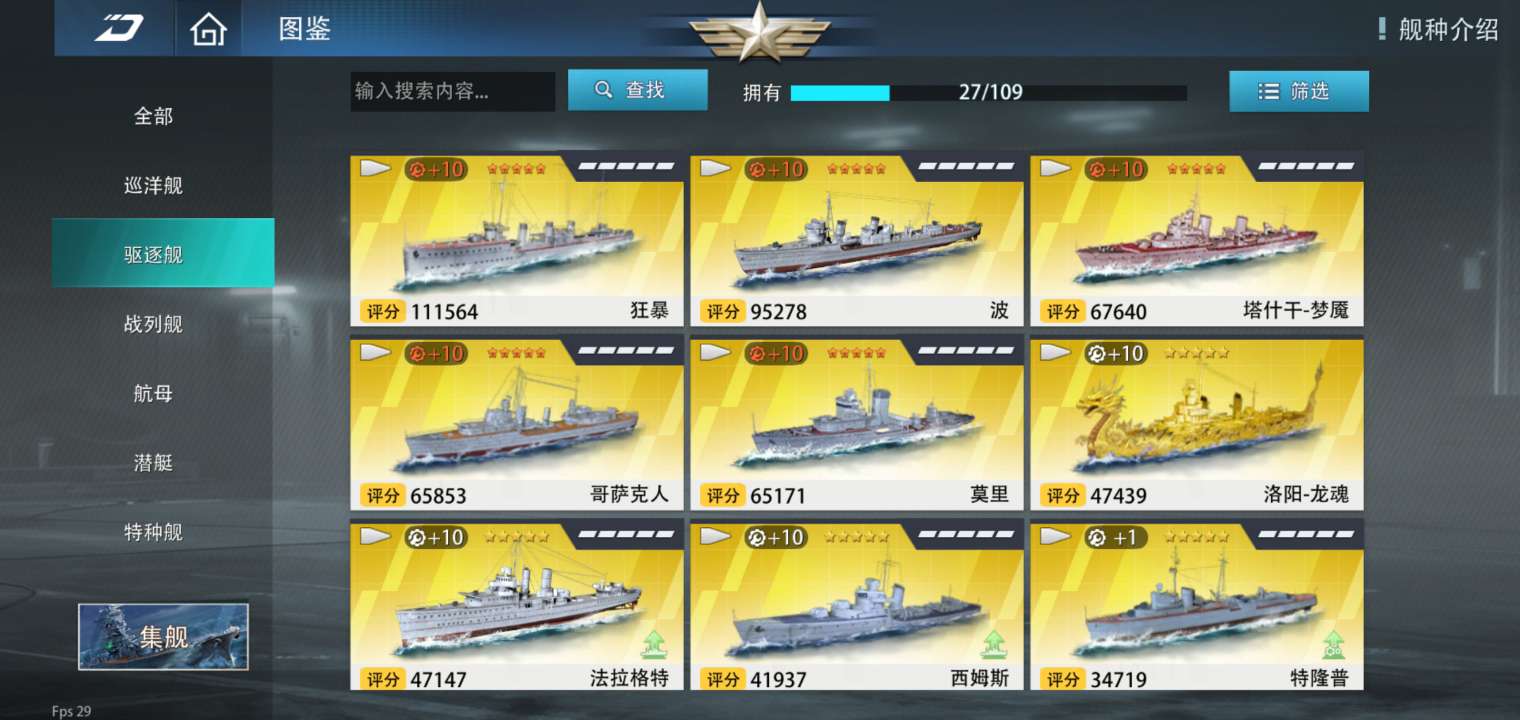This screenshot has width=1520, height=720.
Task: Open the 舰种介绍 info icon
Action: 1381,29
